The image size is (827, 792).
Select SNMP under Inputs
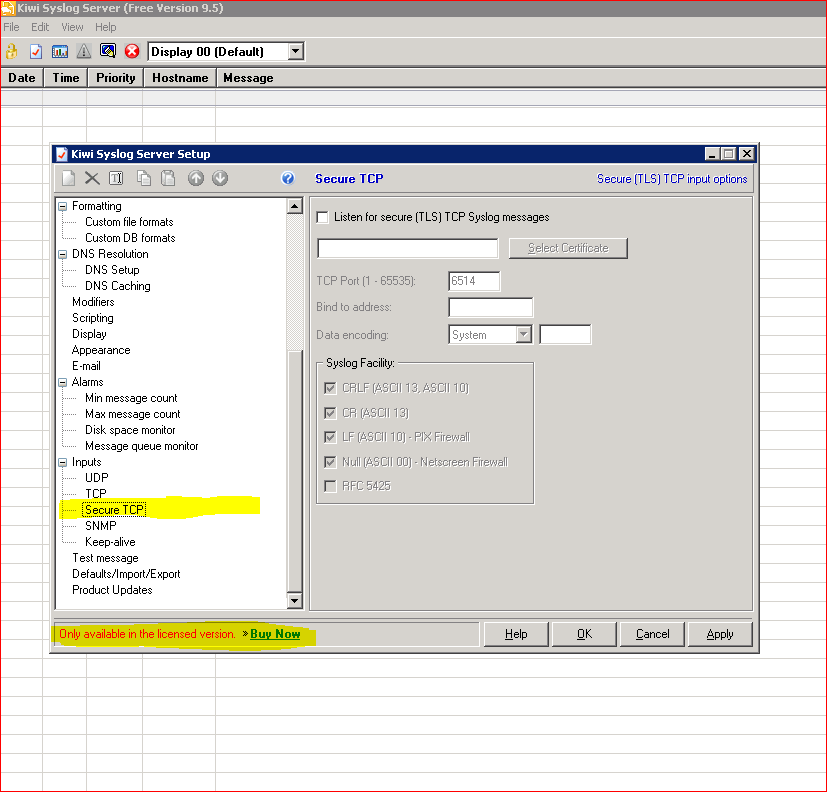101,526
